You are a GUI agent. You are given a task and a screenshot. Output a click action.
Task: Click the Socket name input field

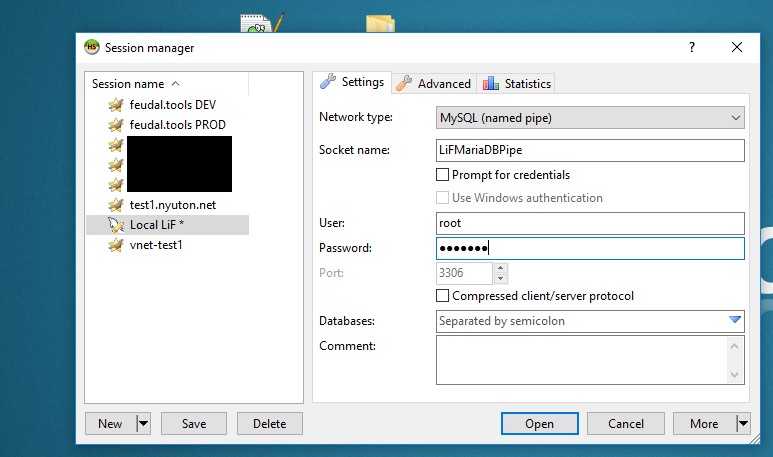pos(590,150)
